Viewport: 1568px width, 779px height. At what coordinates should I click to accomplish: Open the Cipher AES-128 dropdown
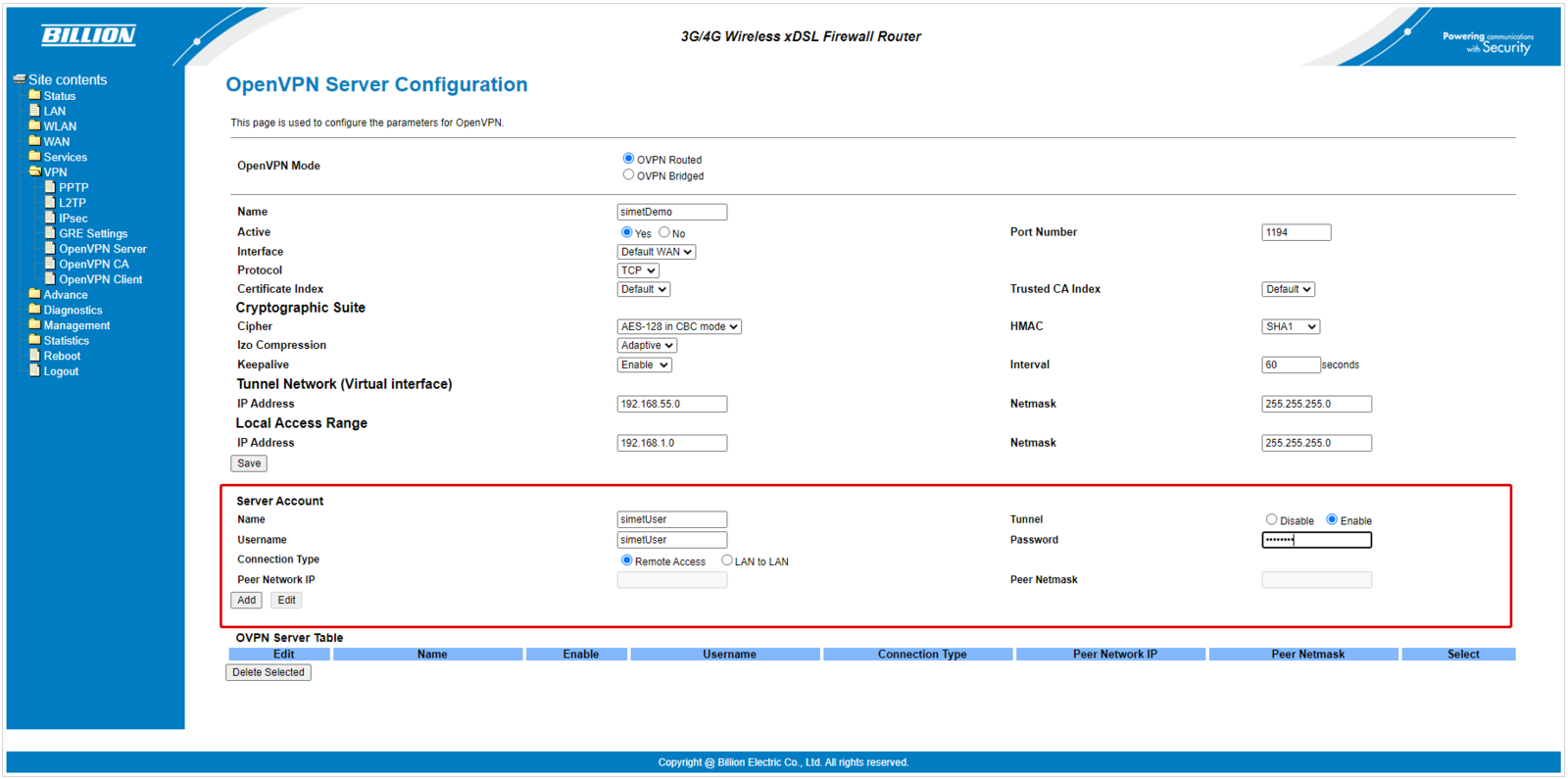[x=679, y=326]
